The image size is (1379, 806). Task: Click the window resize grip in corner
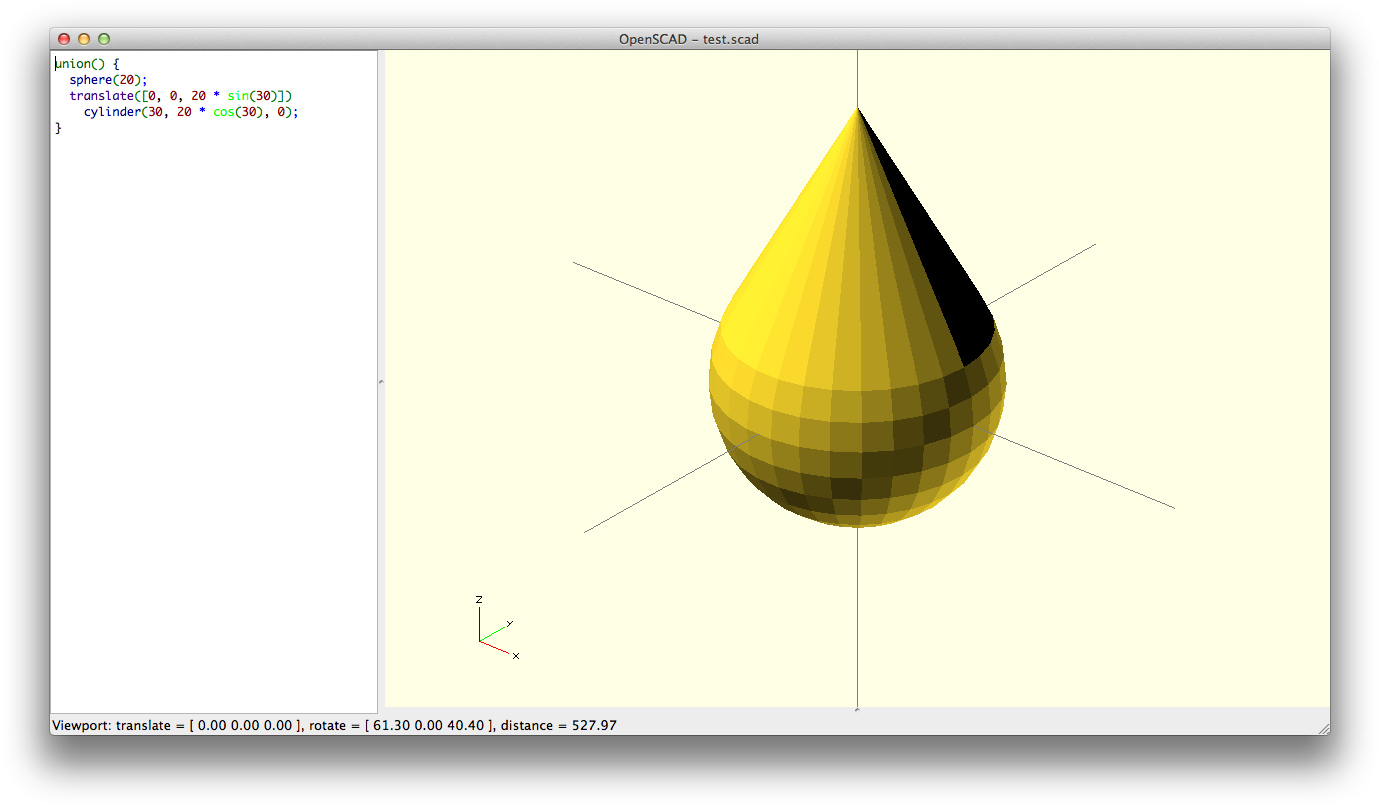pos(1323,729)
